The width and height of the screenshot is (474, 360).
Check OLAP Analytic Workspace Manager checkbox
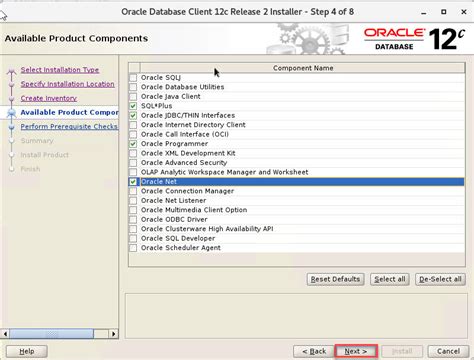pyautogui.click(x=133, y=172)
